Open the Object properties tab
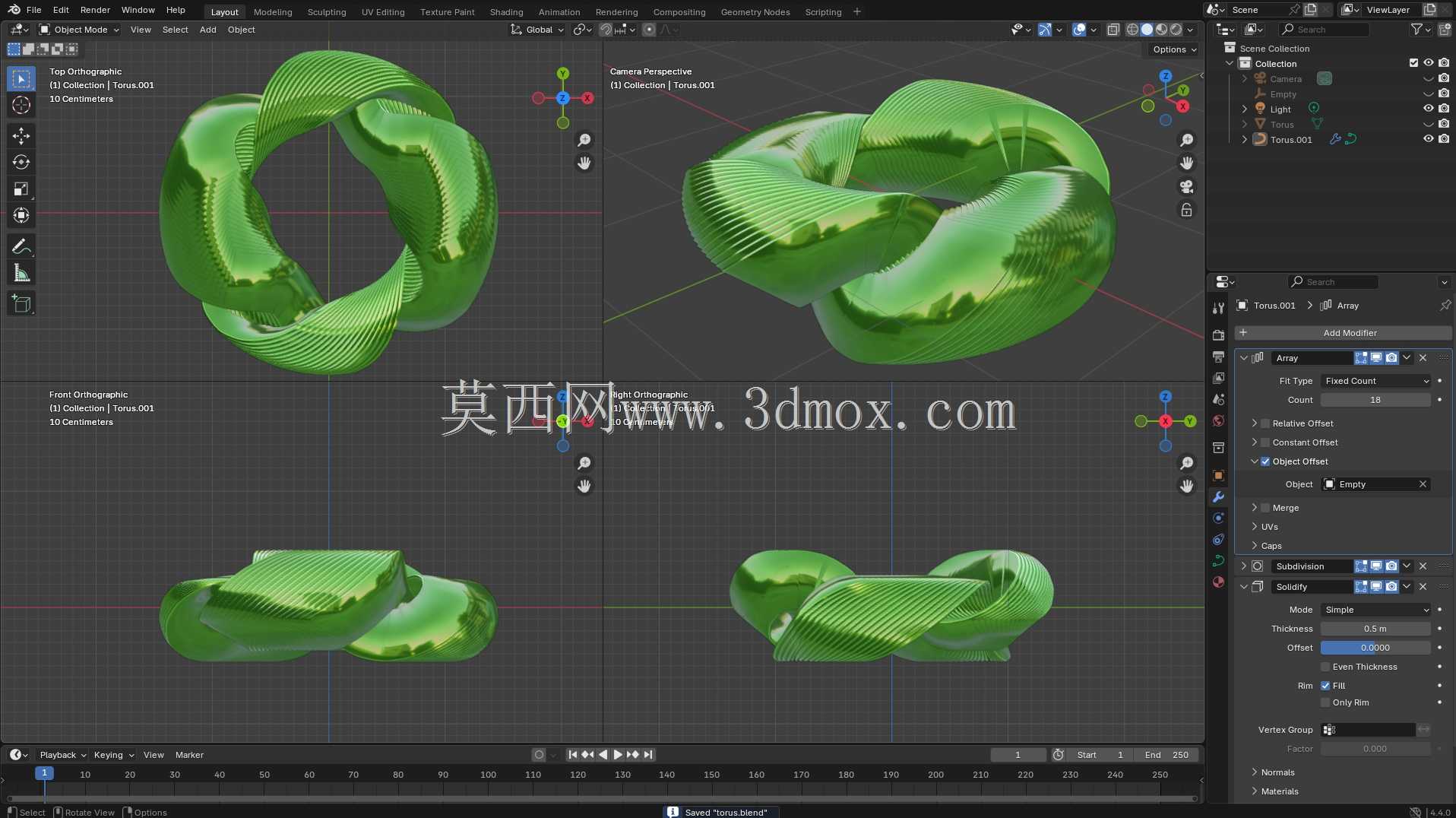Image resolution: width=1456 pixels, height=818 pixels. point(1218,475)
